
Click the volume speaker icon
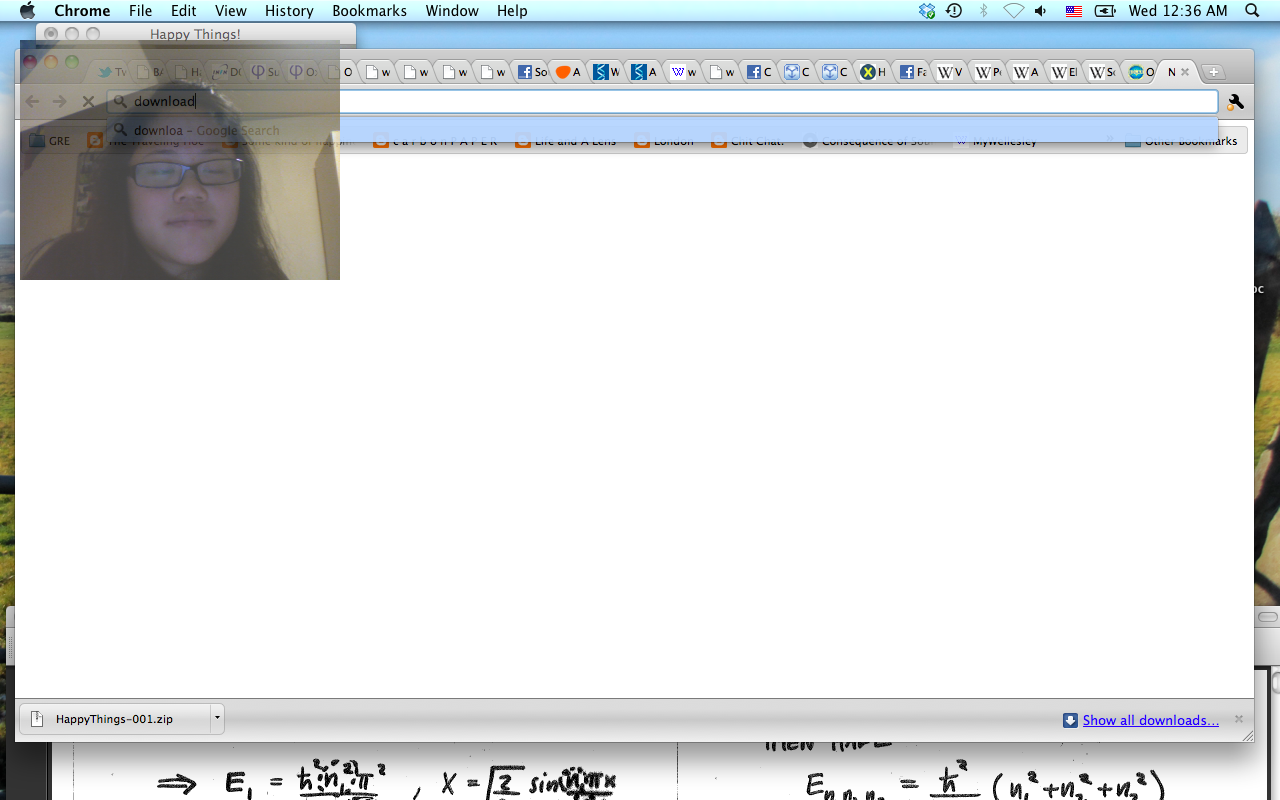pyautogui.click(x=1041, y=11)
